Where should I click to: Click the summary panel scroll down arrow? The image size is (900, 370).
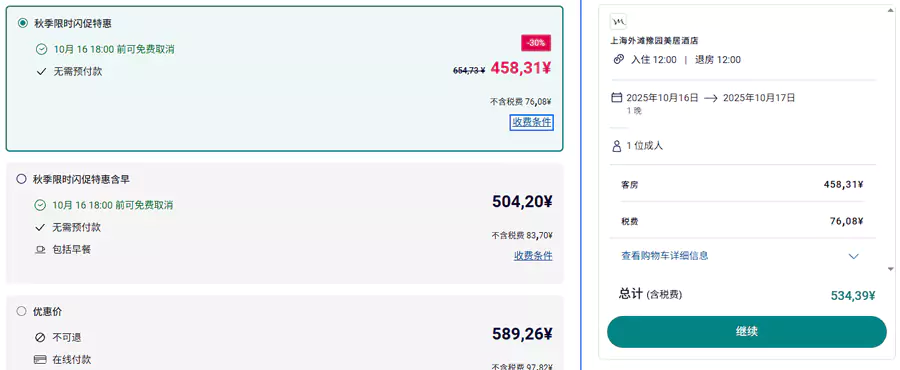tap(891, 268)
